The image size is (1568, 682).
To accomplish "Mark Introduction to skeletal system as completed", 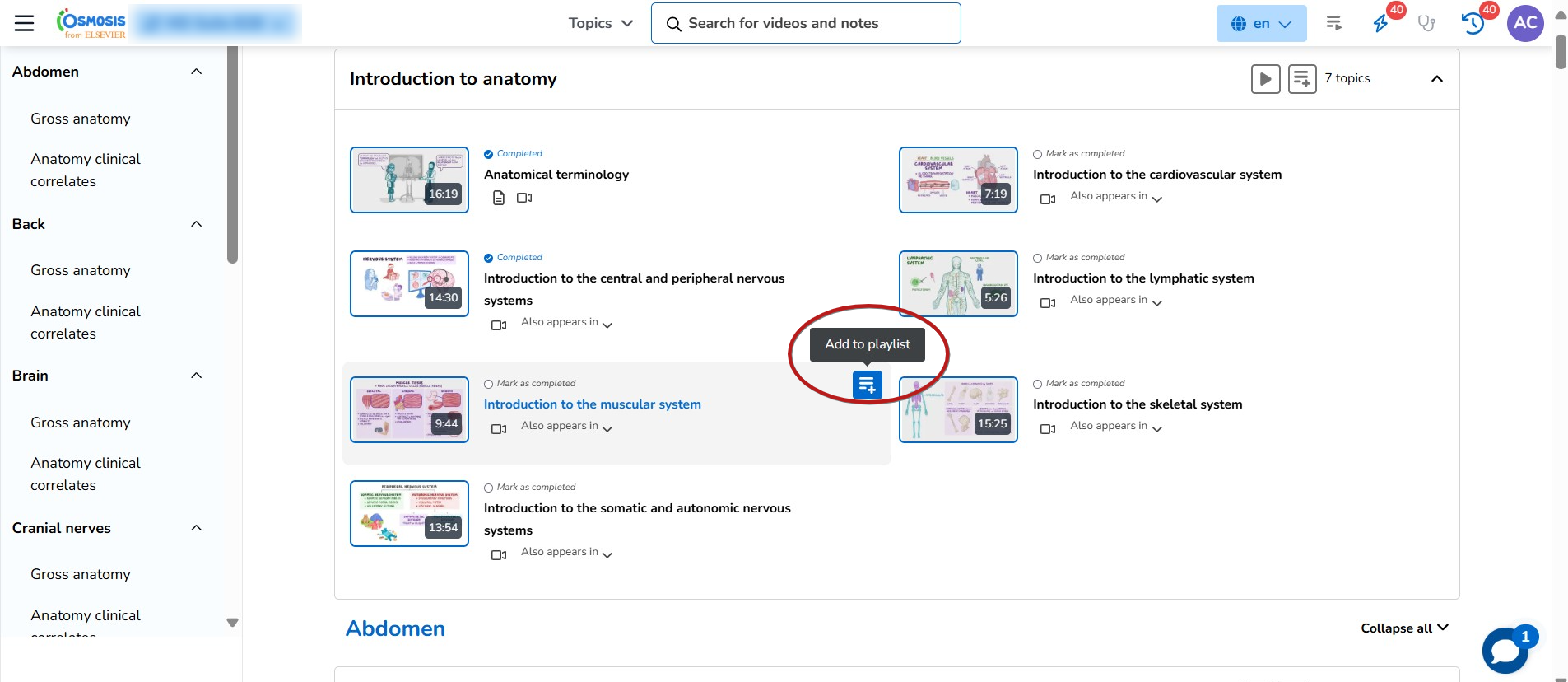I will (x=1038, y=384).
